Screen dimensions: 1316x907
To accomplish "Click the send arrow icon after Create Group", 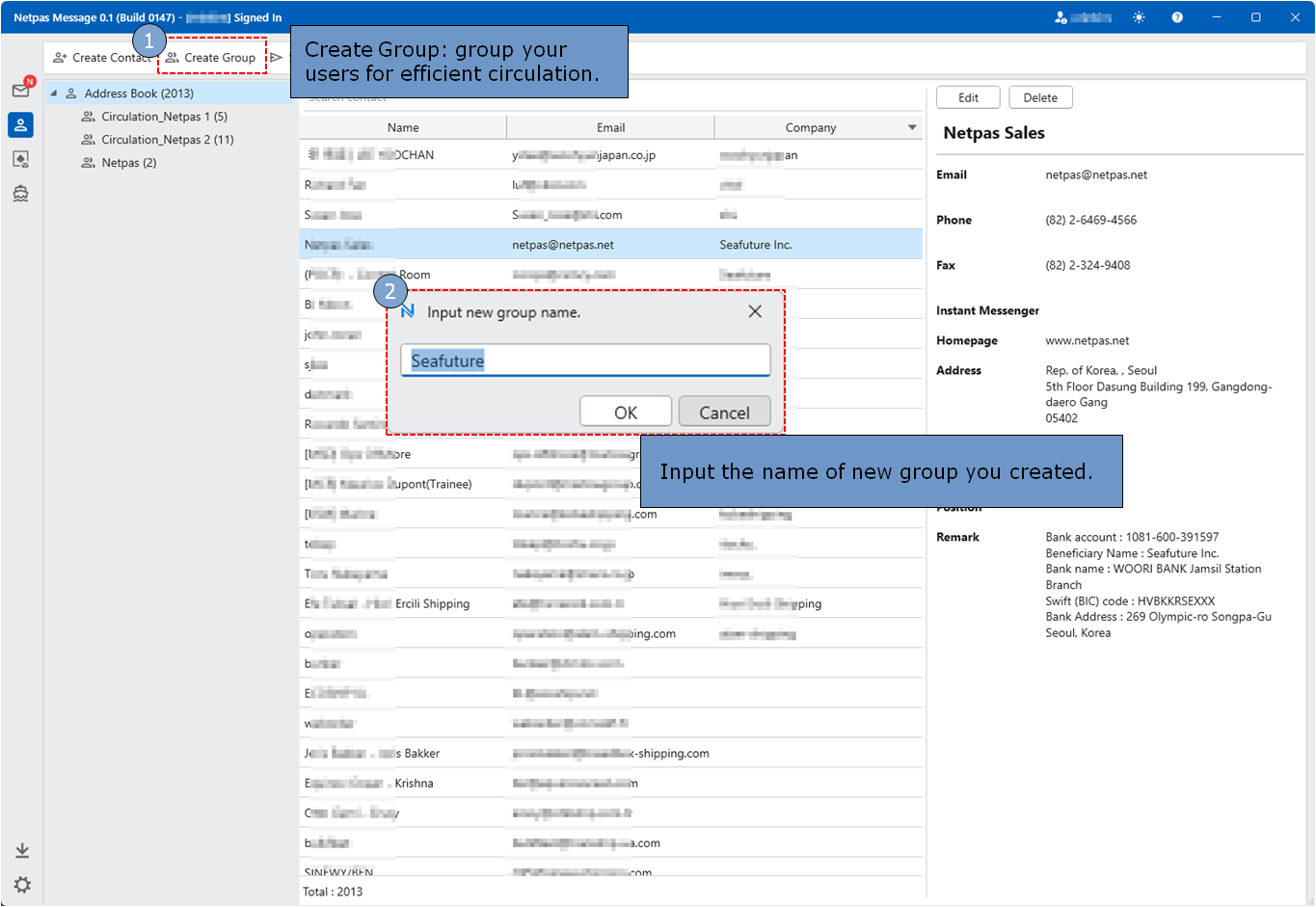I will [x=276, y=58].
